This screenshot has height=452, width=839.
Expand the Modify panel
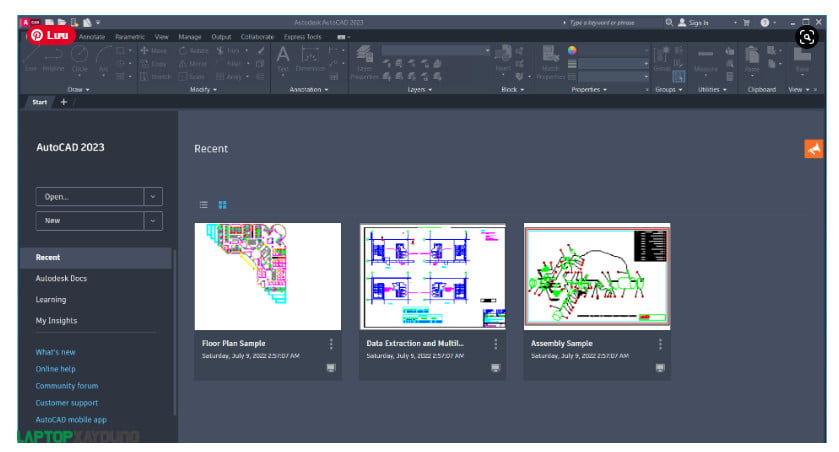pyautogui.click(x=203, y=90)
